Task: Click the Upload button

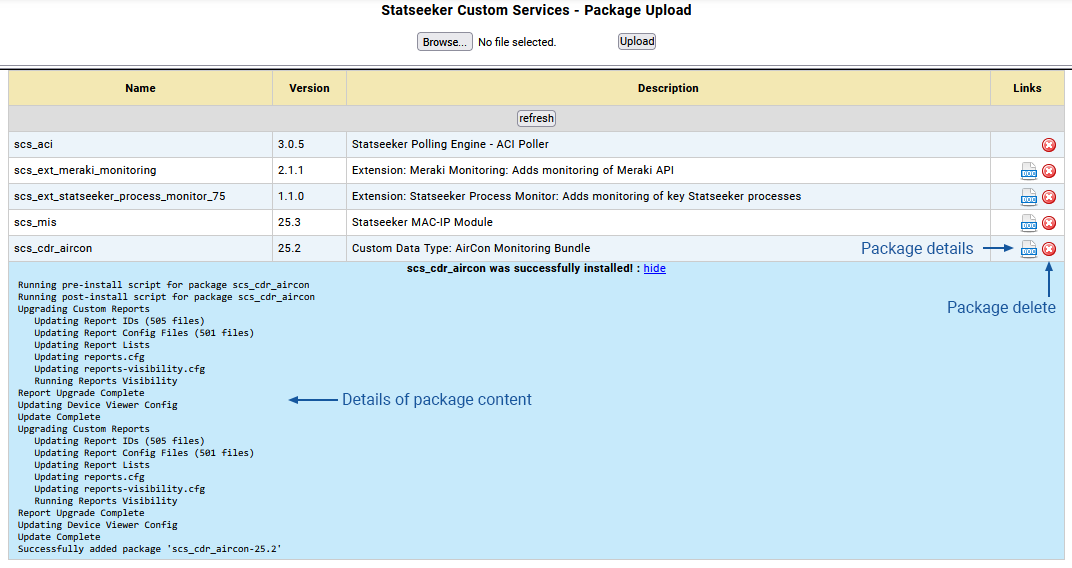Action: pyautogui.click(x=636, y=41)
